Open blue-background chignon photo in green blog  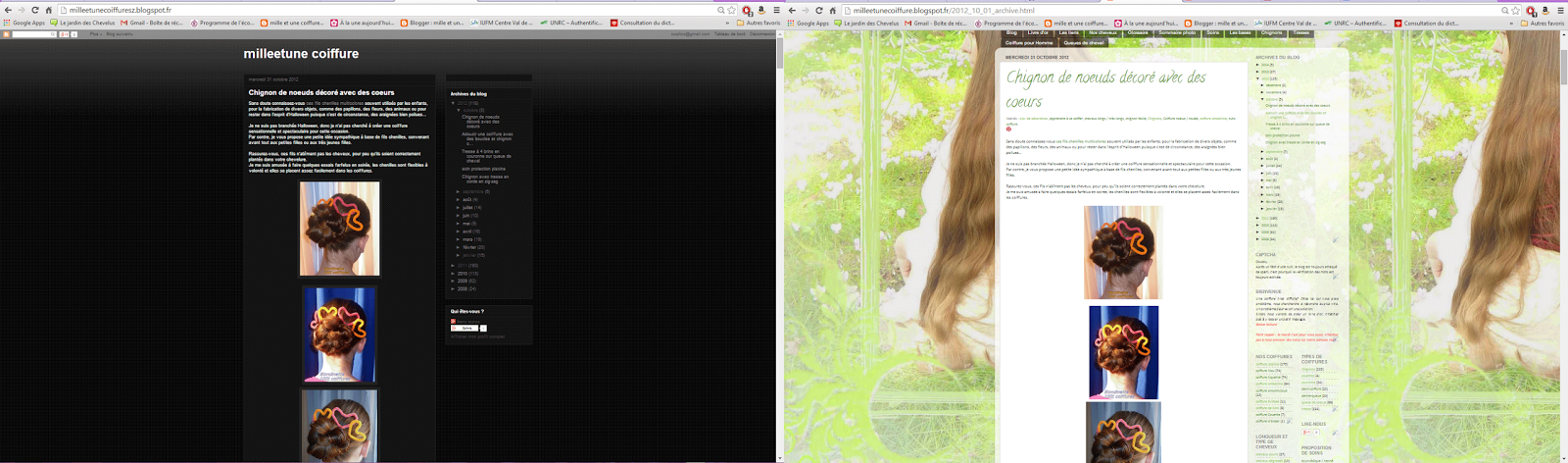[1124, 352]
